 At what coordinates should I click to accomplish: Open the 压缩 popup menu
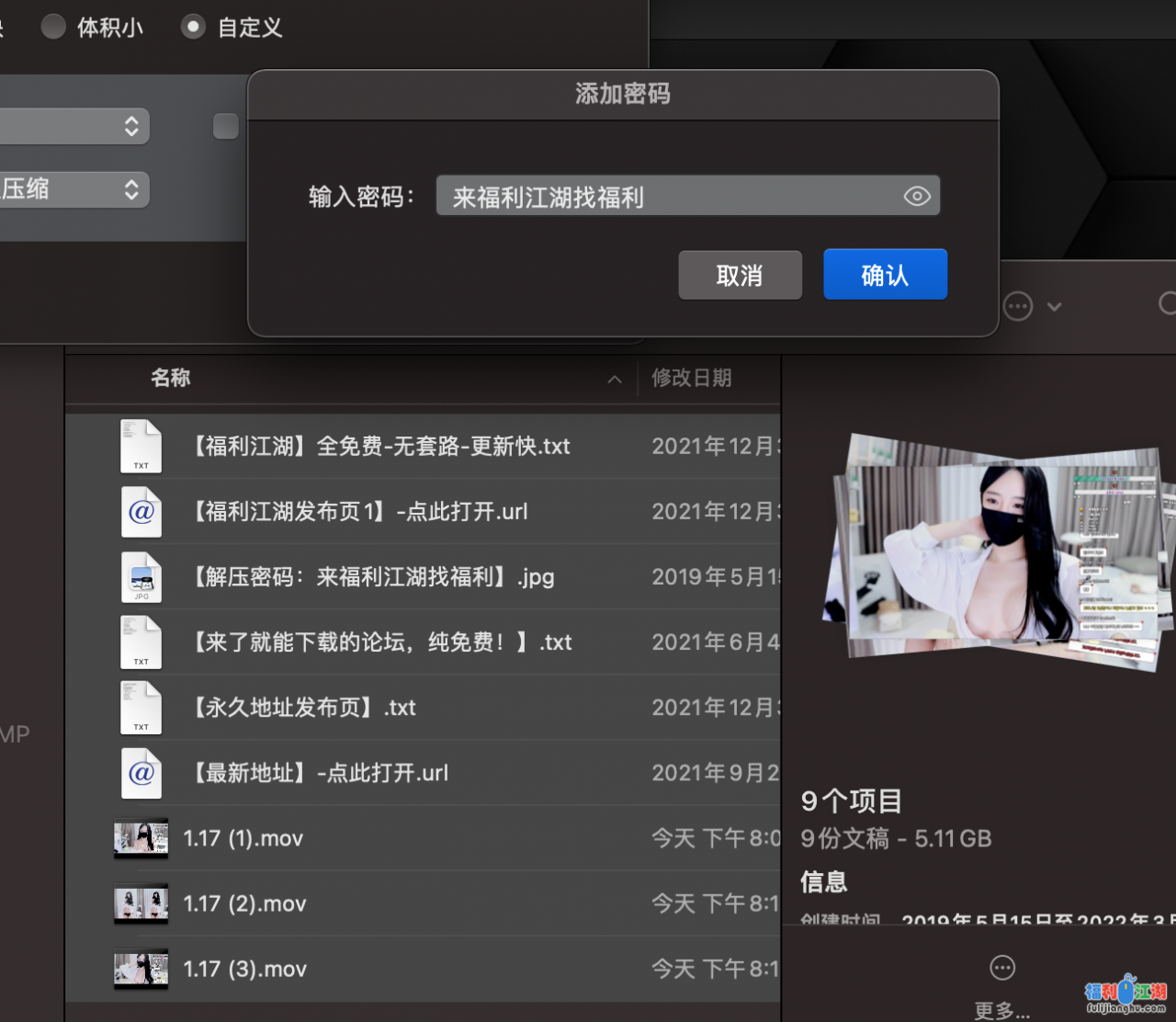pos(73,190)
